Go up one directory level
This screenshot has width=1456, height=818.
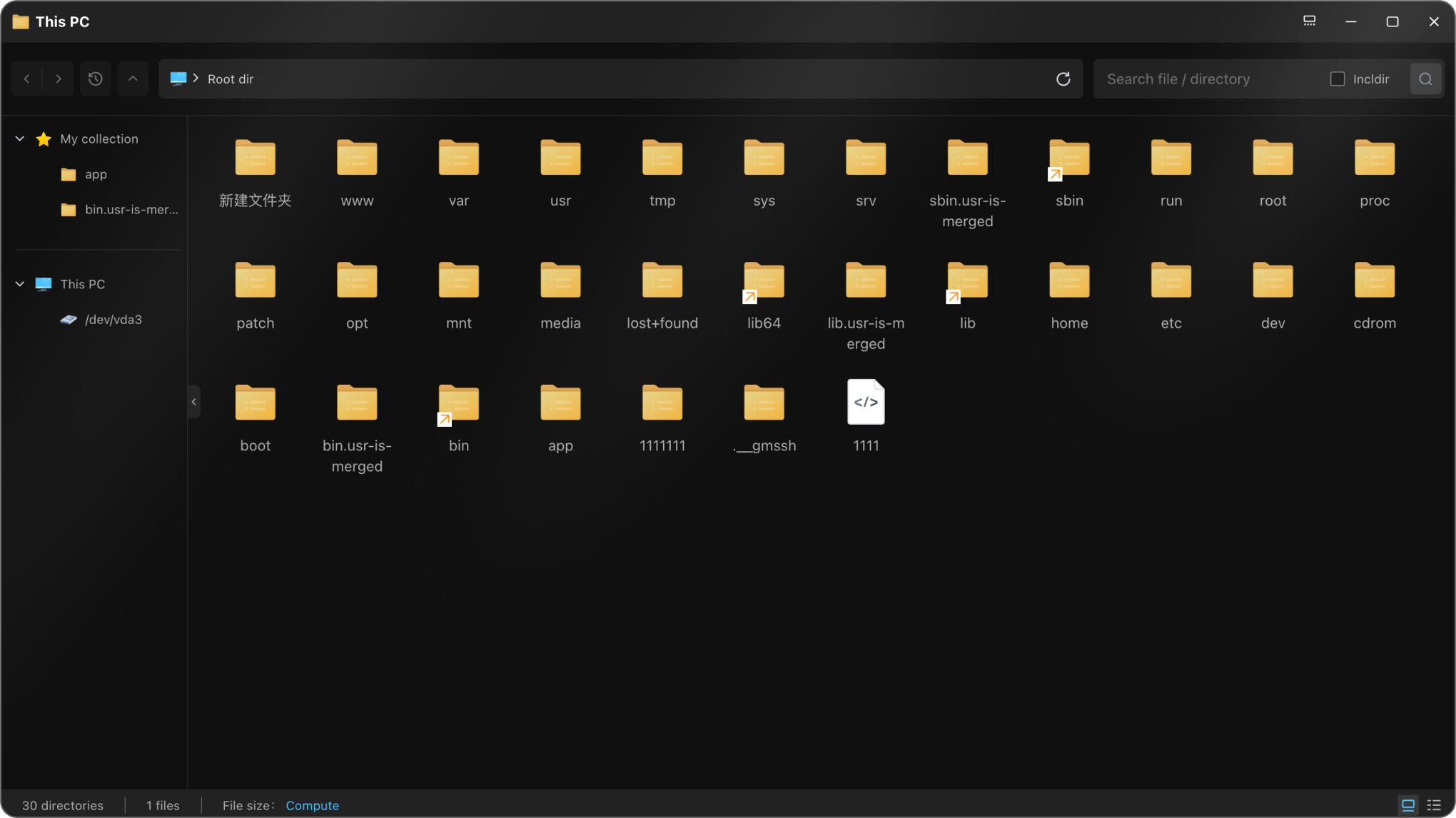133,79
